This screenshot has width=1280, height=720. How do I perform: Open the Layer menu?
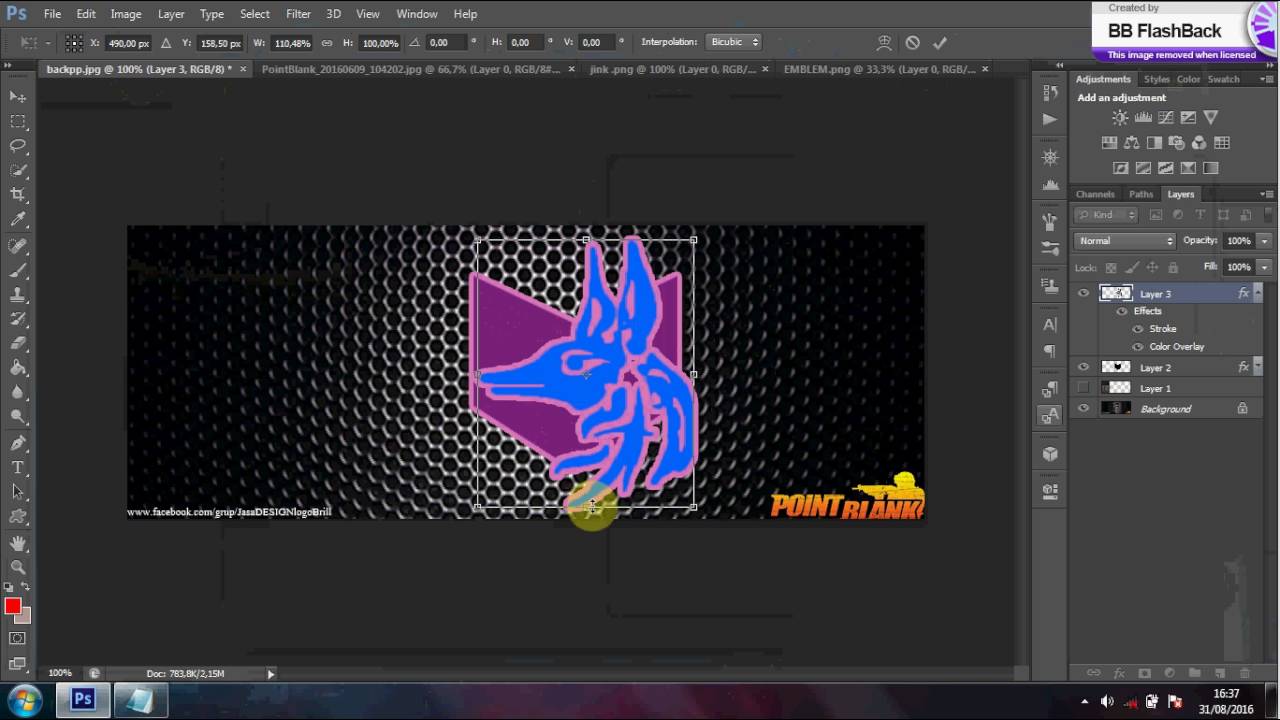pos(171,14)
